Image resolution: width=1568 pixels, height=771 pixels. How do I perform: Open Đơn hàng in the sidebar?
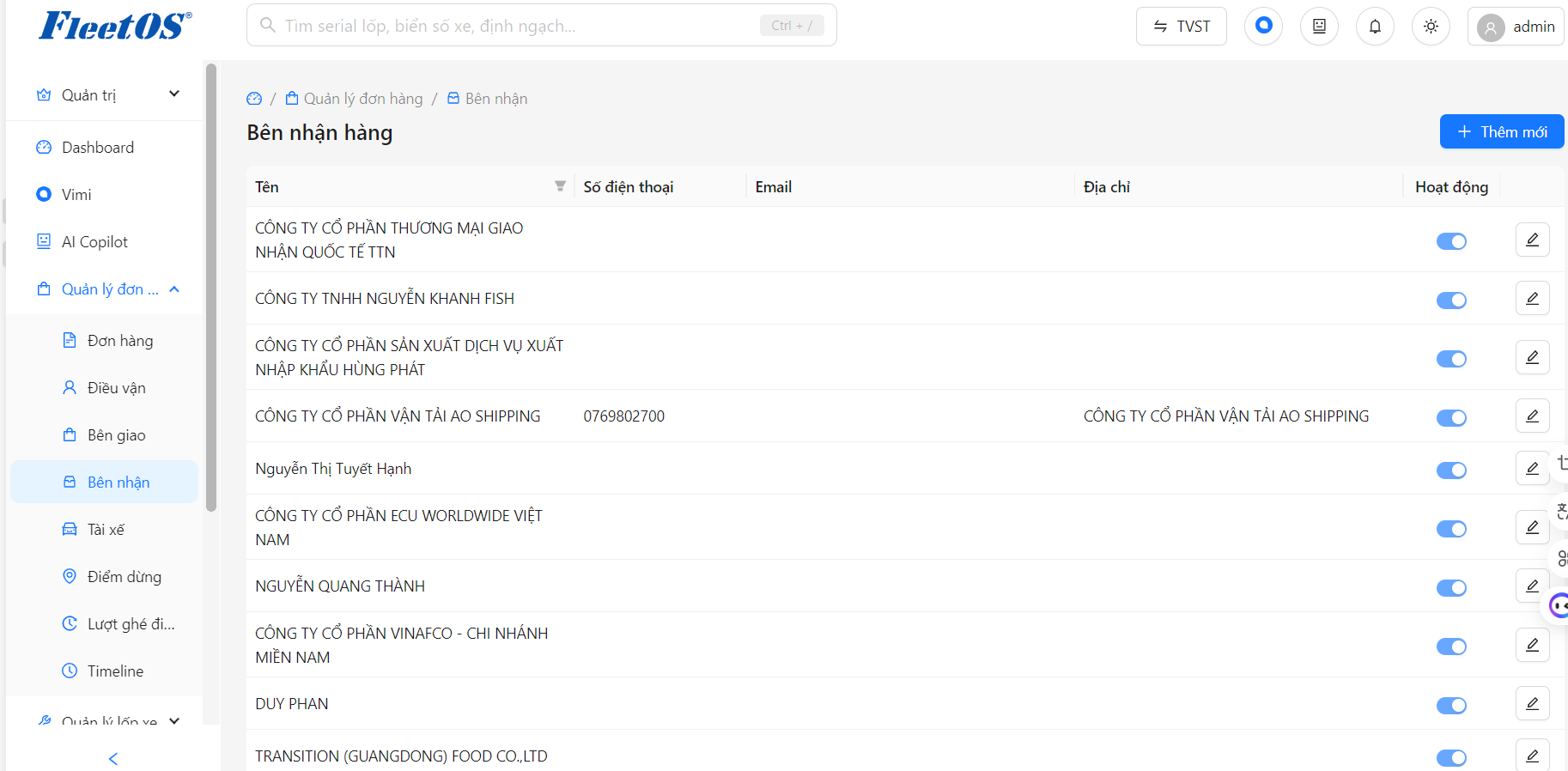coord(105,341)
